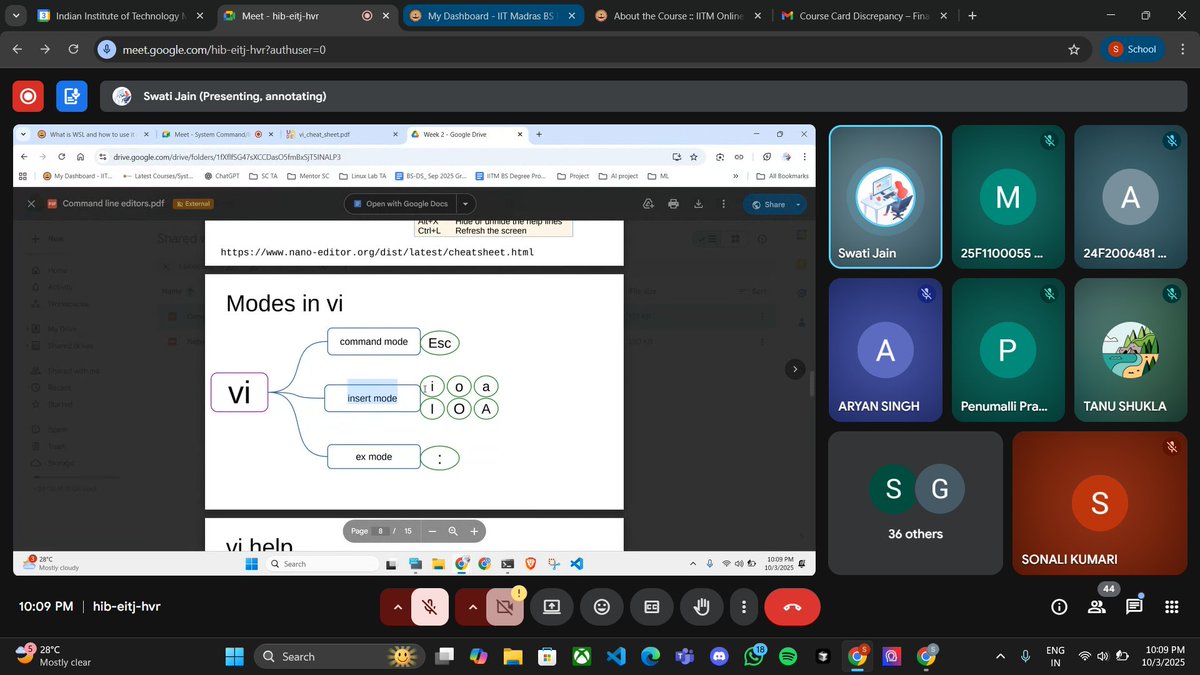This screenshot has height=675, width=1200.
Task: Send a reaction emoji
Action: click(x=600, y=607)
